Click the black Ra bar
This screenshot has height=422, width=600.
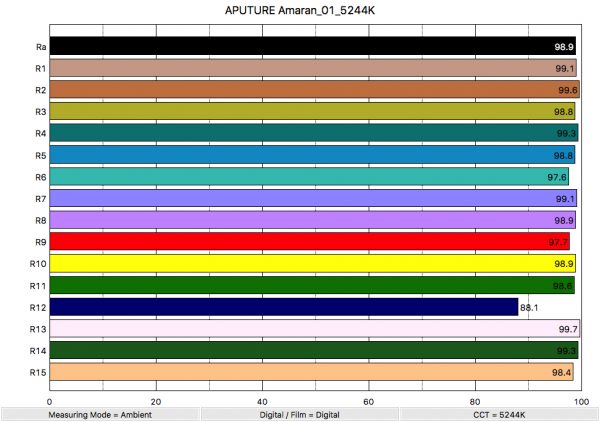[x=312, y=46]
